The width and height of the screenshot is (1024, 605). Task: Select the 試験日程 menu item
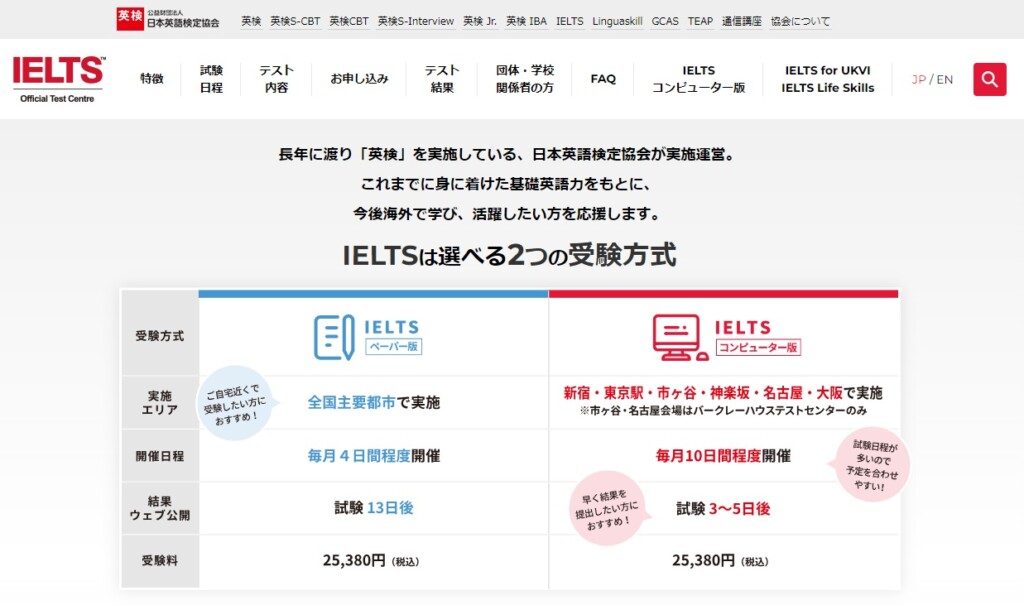coord(211,78)
